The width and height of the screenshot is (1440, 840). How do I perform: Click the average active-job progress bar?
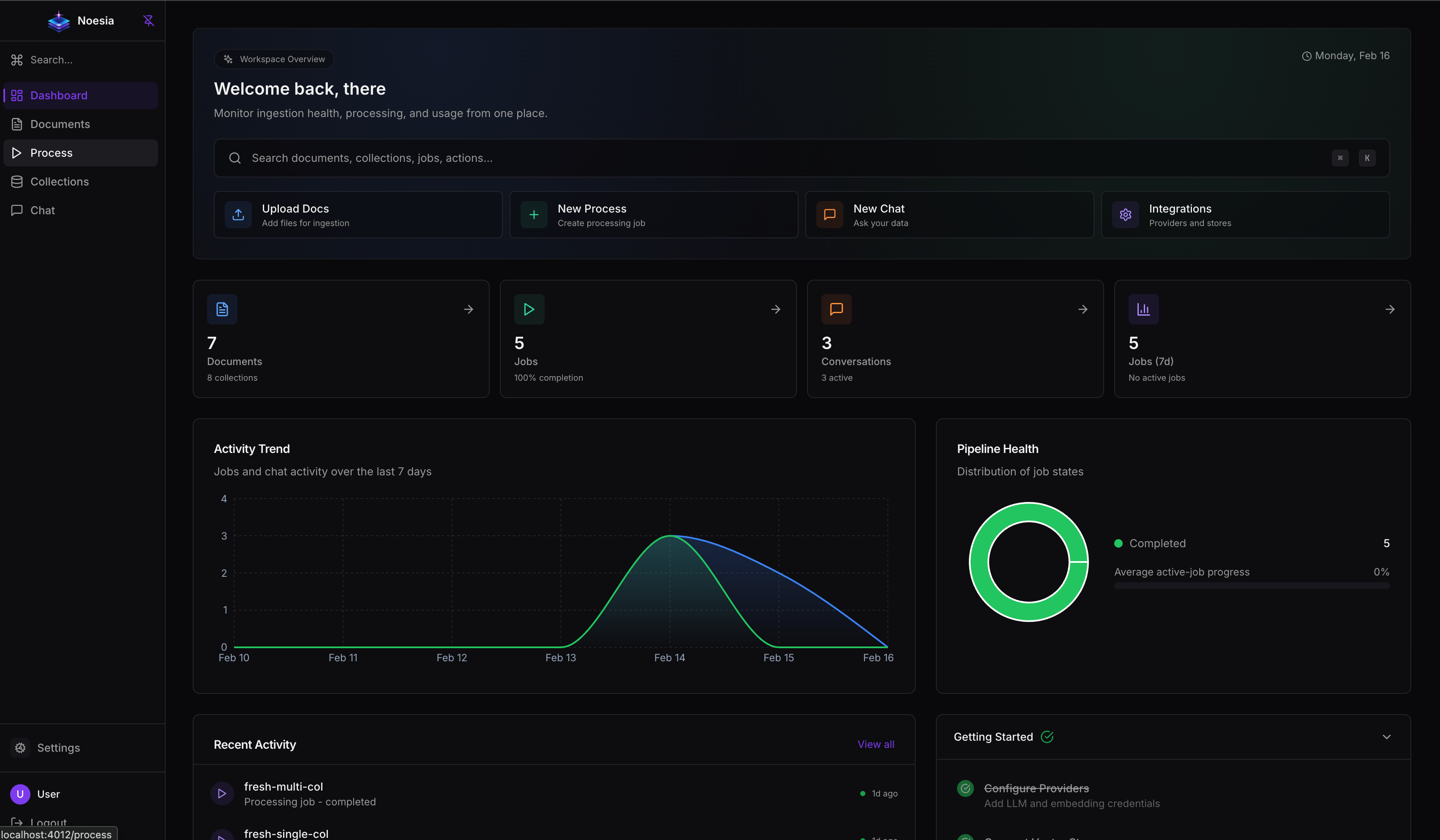(x=1252, y=586)
